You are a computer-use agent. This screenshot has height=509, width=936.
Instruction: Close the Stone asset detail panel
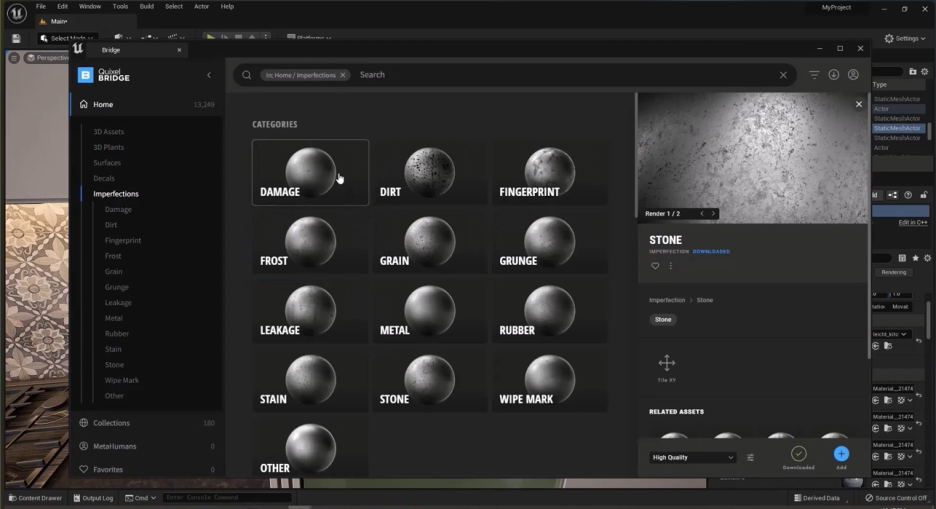(859, 104)
